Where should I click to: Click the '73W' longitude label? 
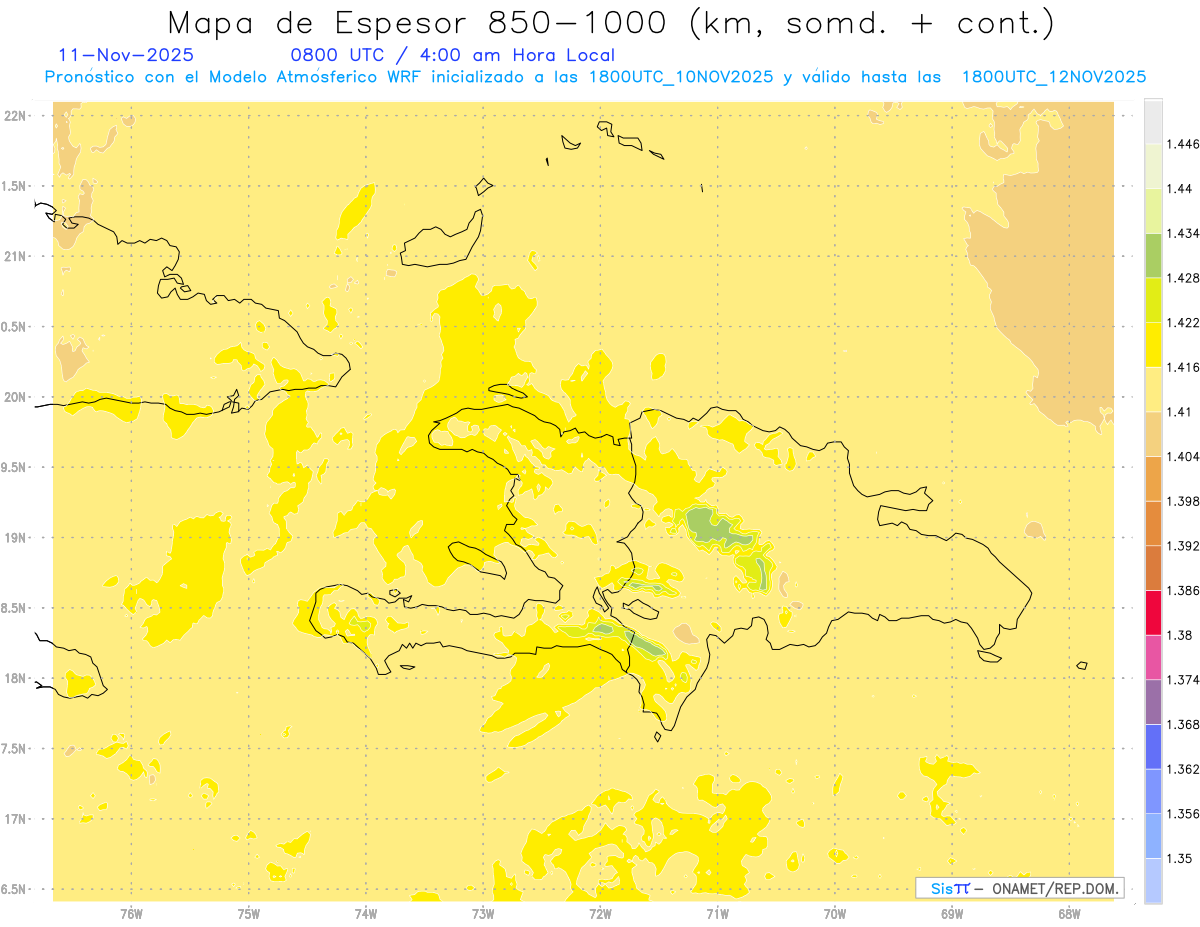483,913
